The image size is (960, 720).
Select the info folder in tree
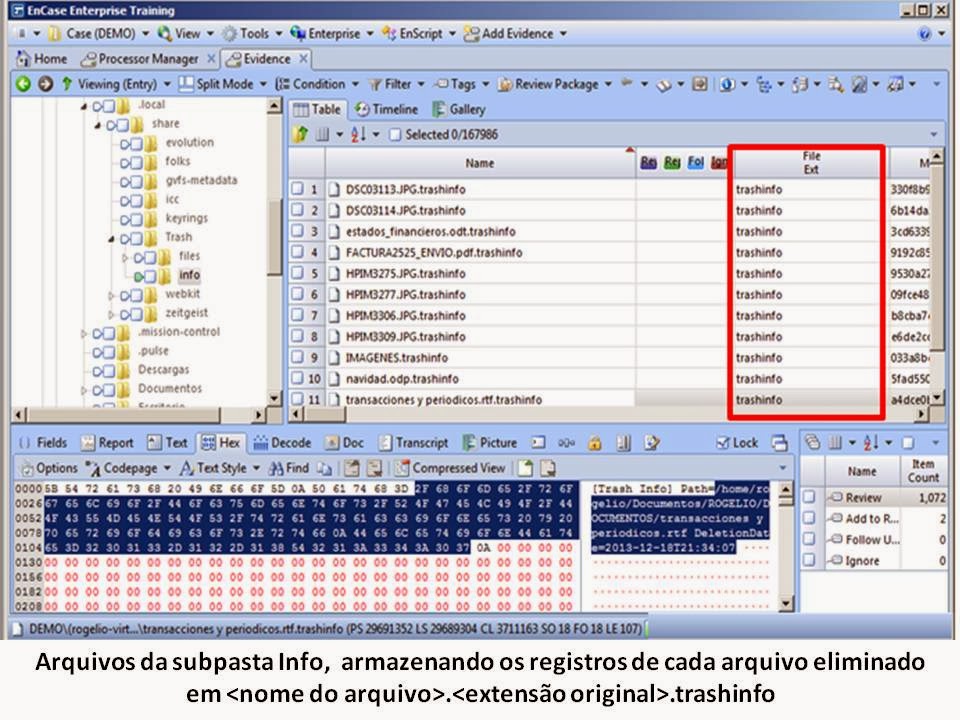[x=189, y=275]
